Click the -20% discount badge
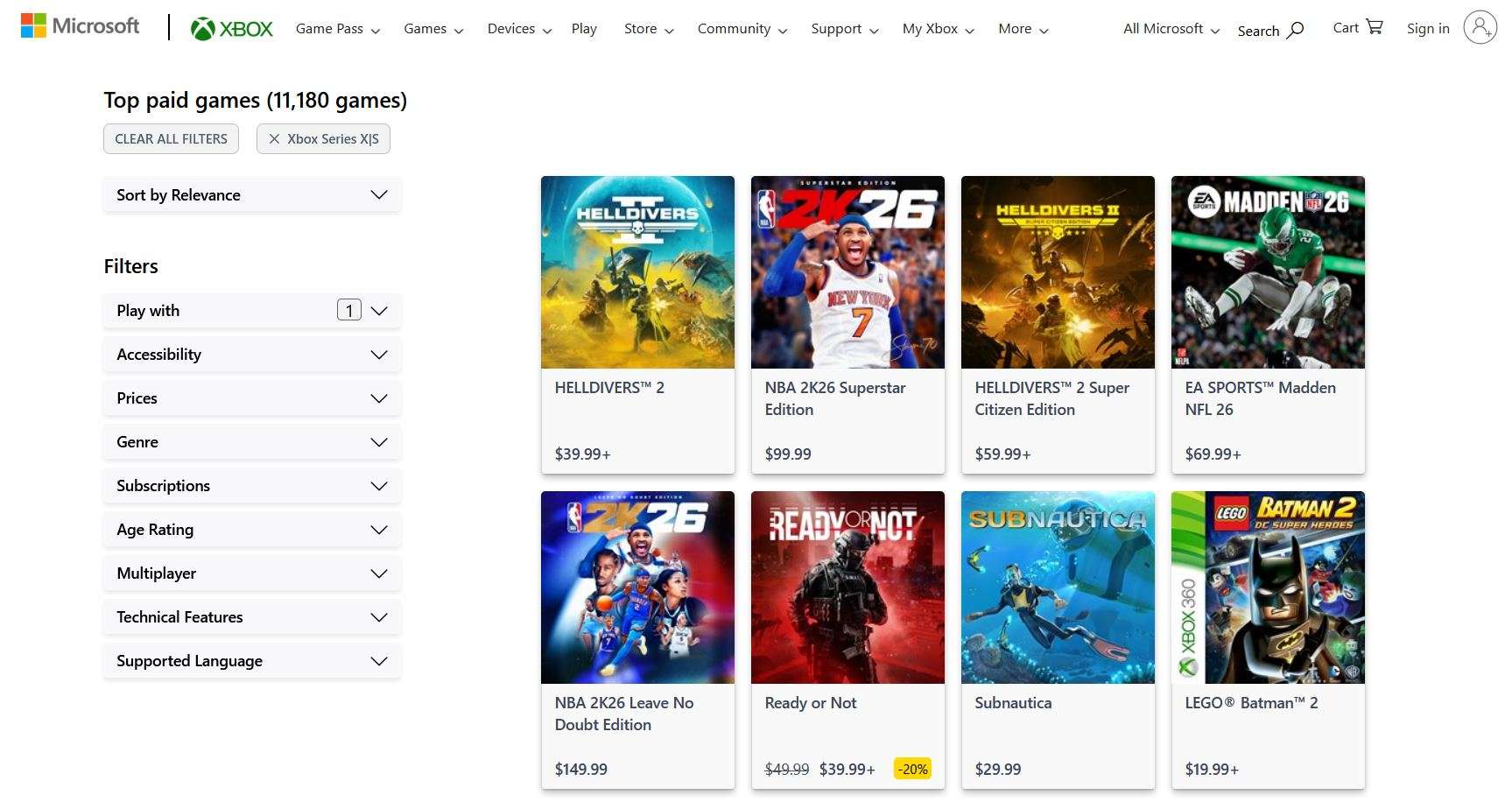The width and height of the screenshot is (1512, 802). point(912,769)
